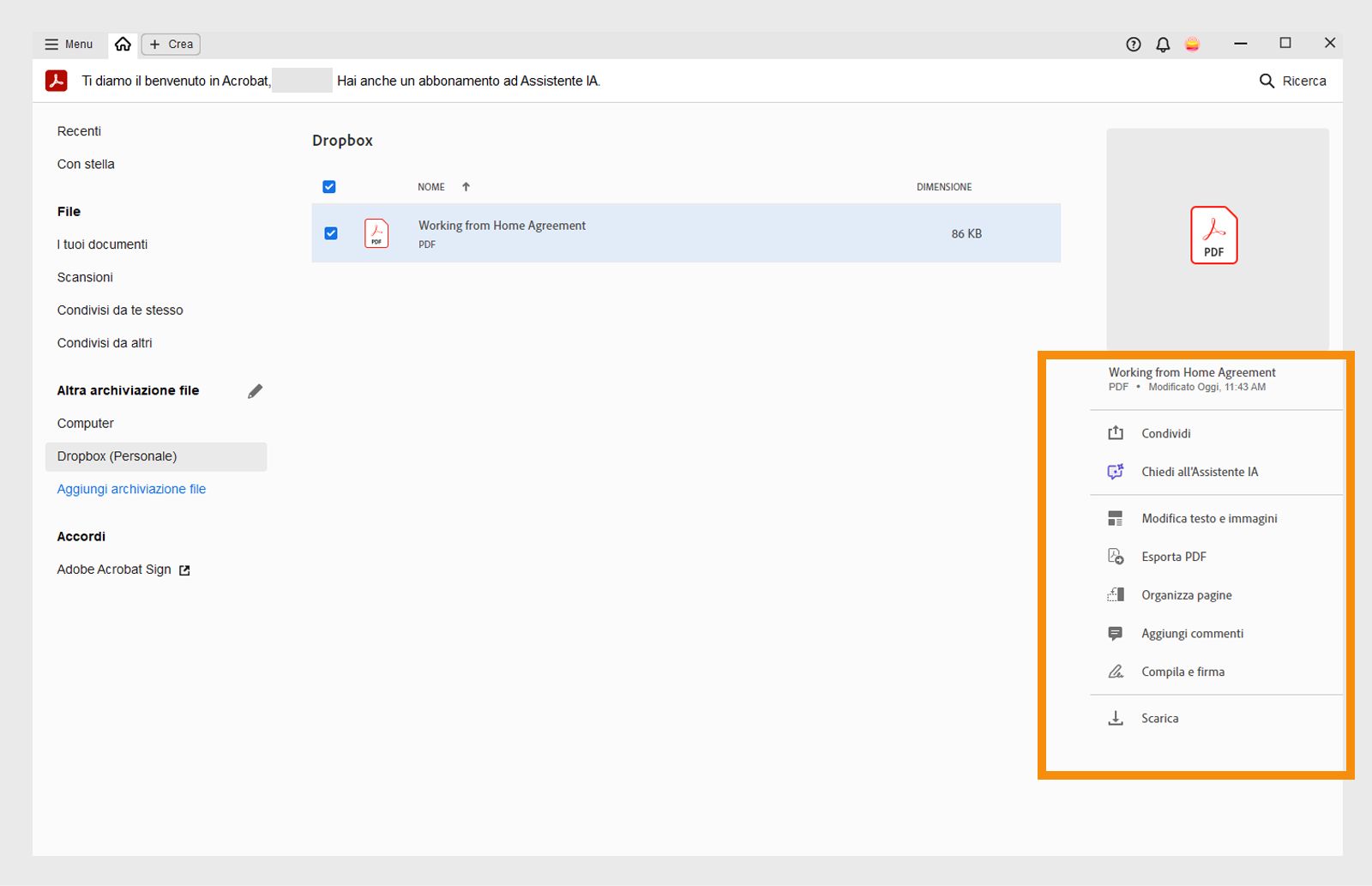This screenshot has height=886, width=1372.
Task: Click the pencil icon beside Altra archiviazione file
Action: tap(255, 391)
